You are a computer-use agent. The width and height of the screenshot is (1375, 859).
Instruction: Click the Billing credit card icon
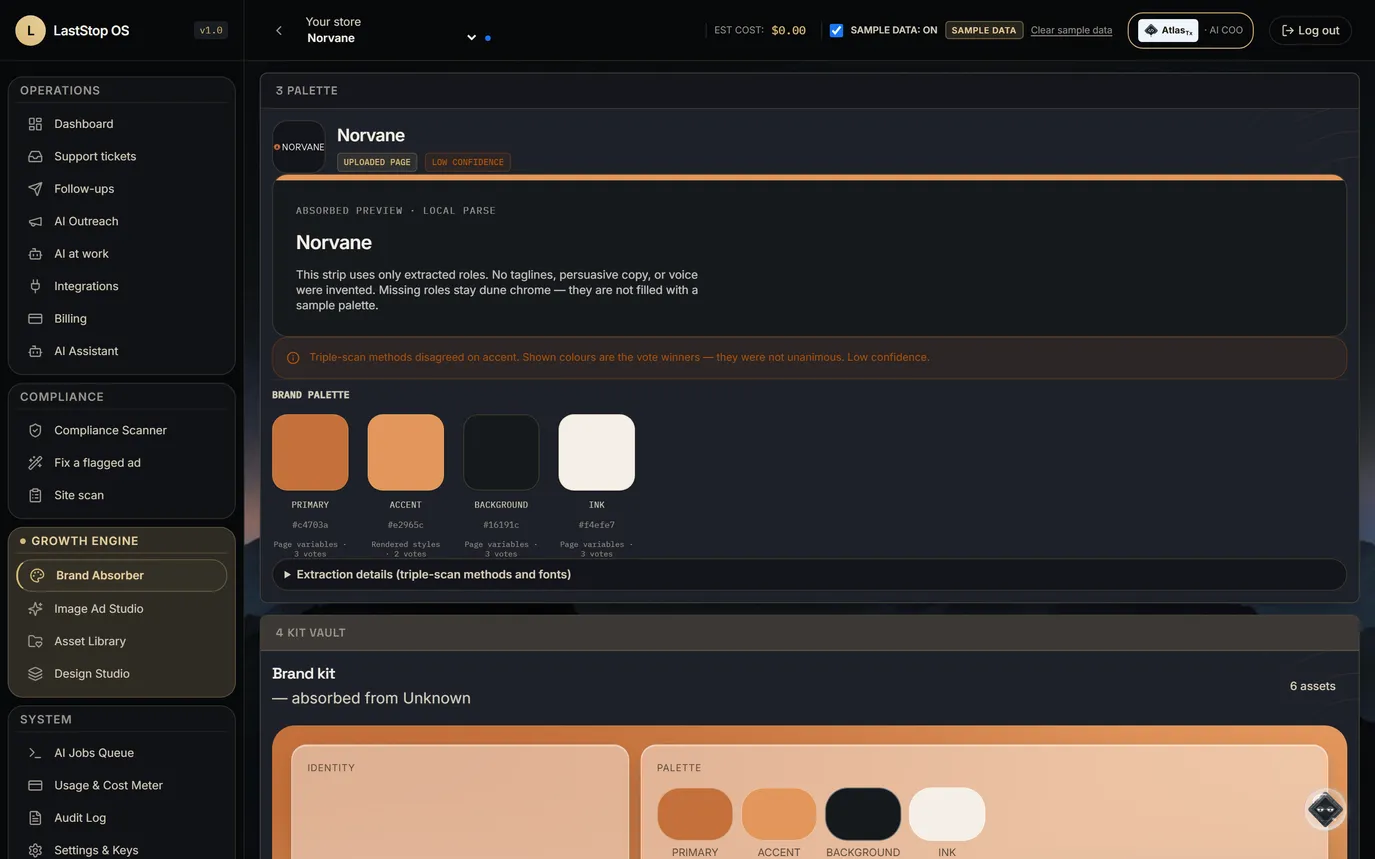point(35,319)
